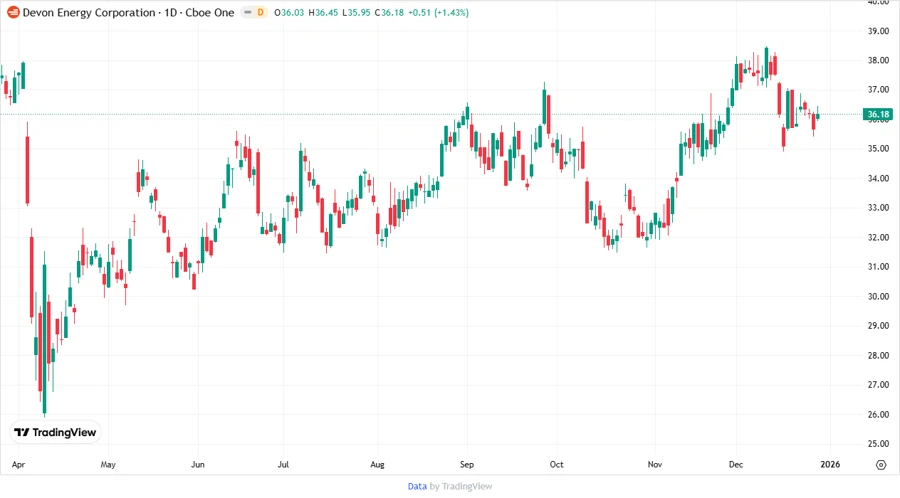
Task: Click the open value O36.03
Action: coord(289,13)
